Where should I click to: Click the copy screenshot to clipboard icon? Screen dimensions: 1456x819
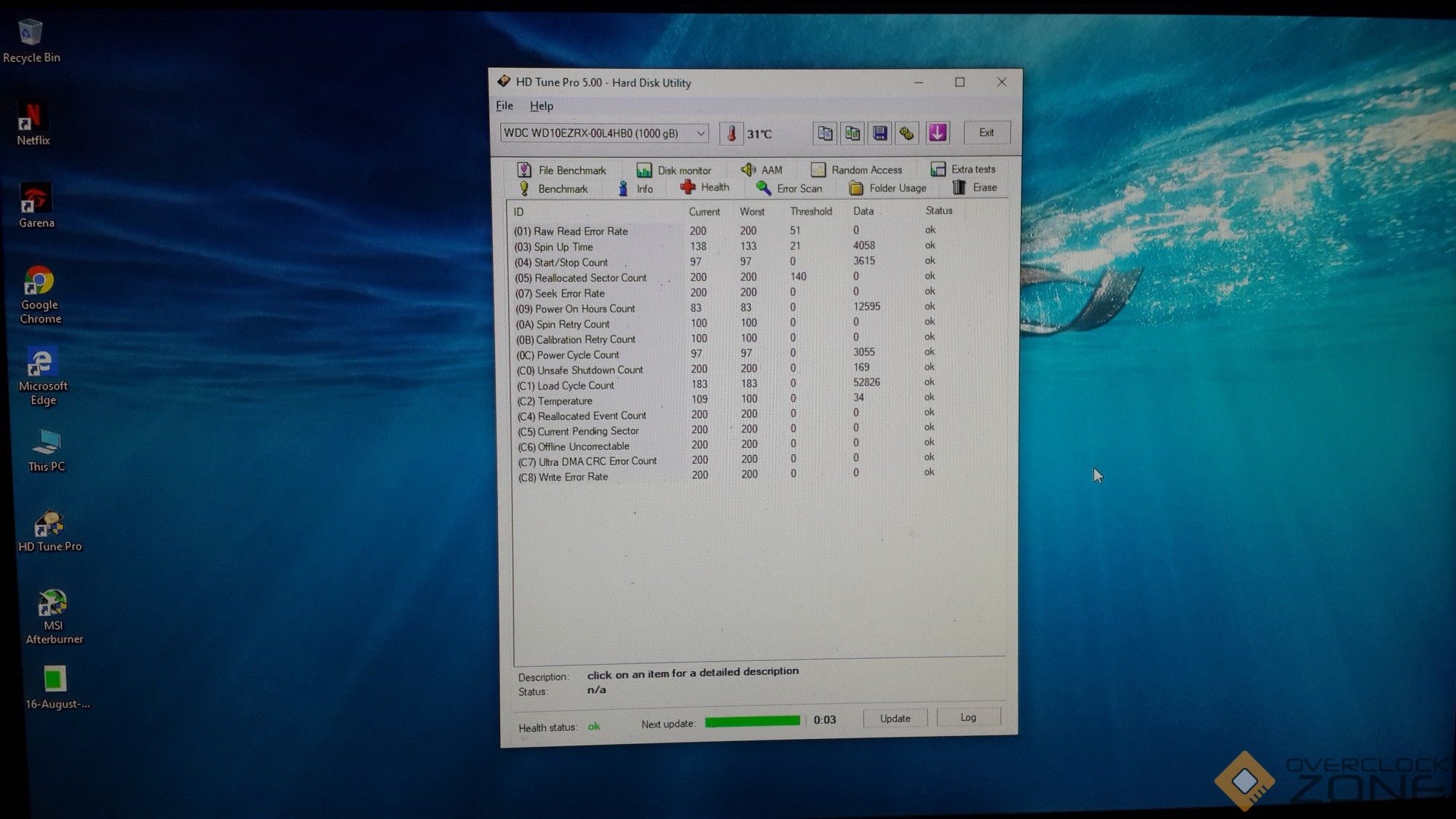852,133
